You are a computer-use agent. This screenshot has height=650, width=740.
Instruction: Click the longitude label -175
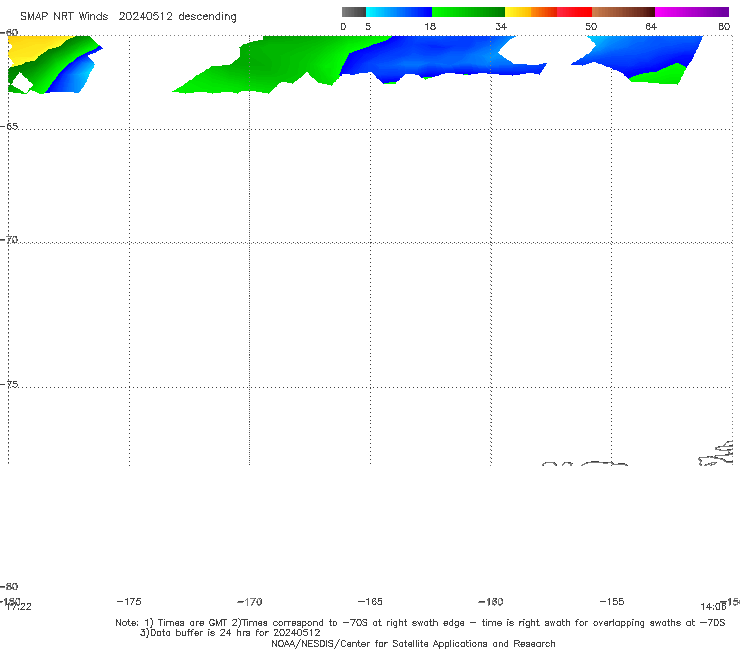129,601
